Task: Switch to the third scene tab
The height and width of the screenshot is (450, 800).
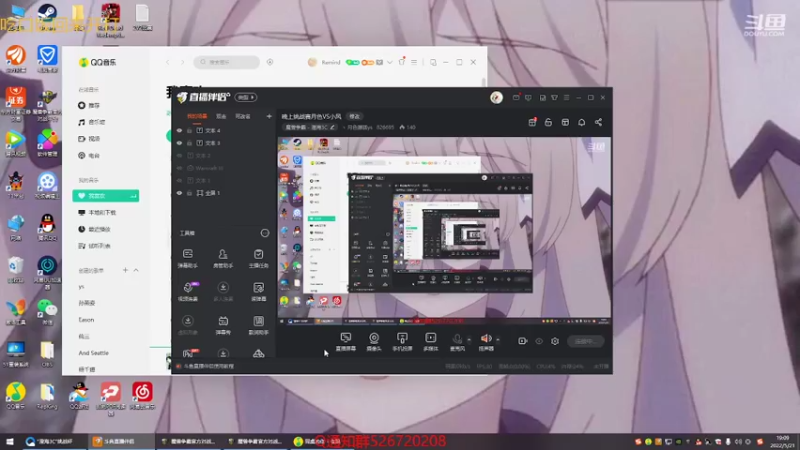Action: pos(243,116)
